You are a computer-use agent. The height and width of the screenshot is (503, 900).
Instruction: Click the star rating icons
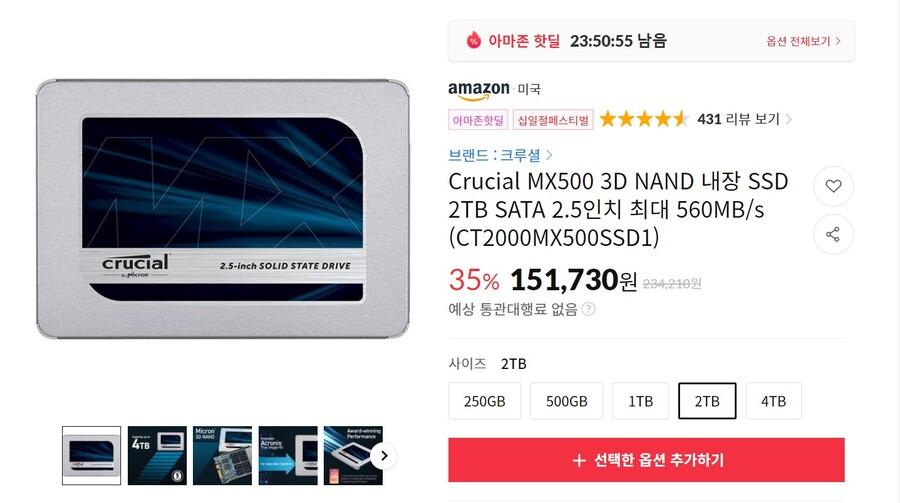(644, 119)
